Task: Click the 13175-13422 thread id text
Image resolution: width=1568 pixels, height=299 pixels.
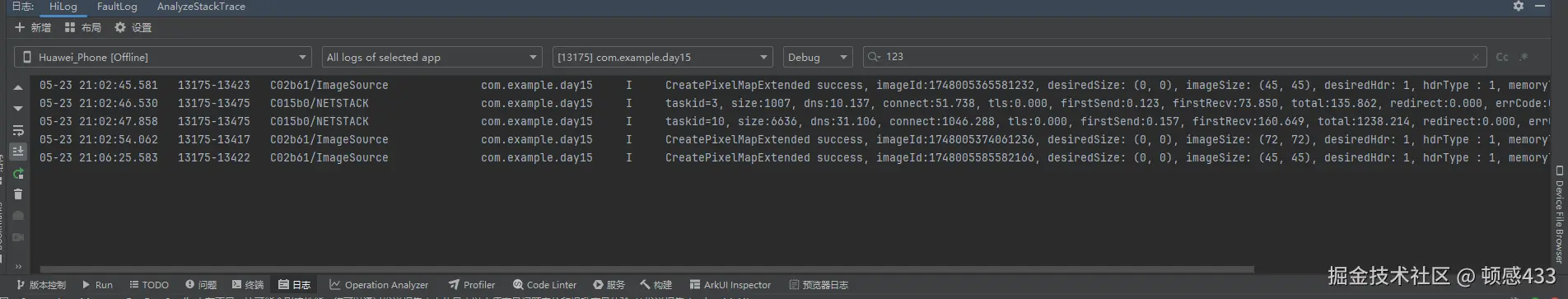Action: (x=214, y=157)
